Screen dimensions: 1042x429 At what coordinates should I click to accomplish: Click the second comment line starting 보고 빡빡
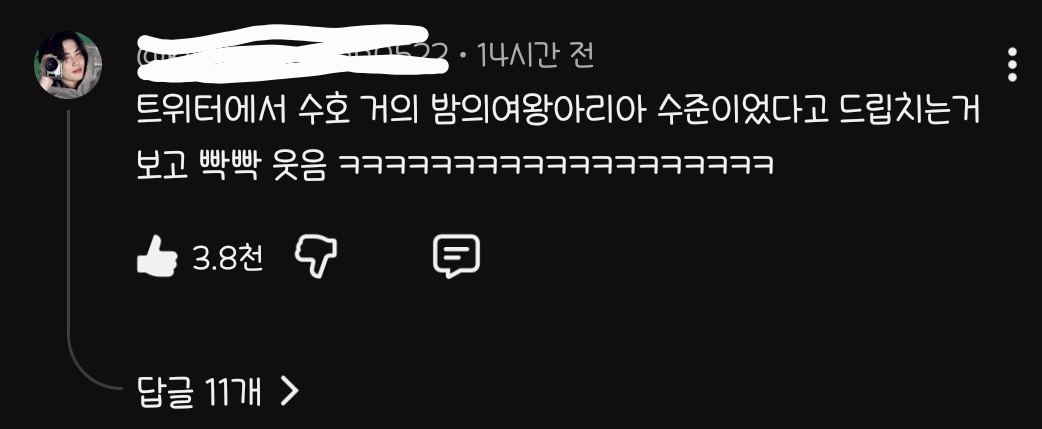455,165
